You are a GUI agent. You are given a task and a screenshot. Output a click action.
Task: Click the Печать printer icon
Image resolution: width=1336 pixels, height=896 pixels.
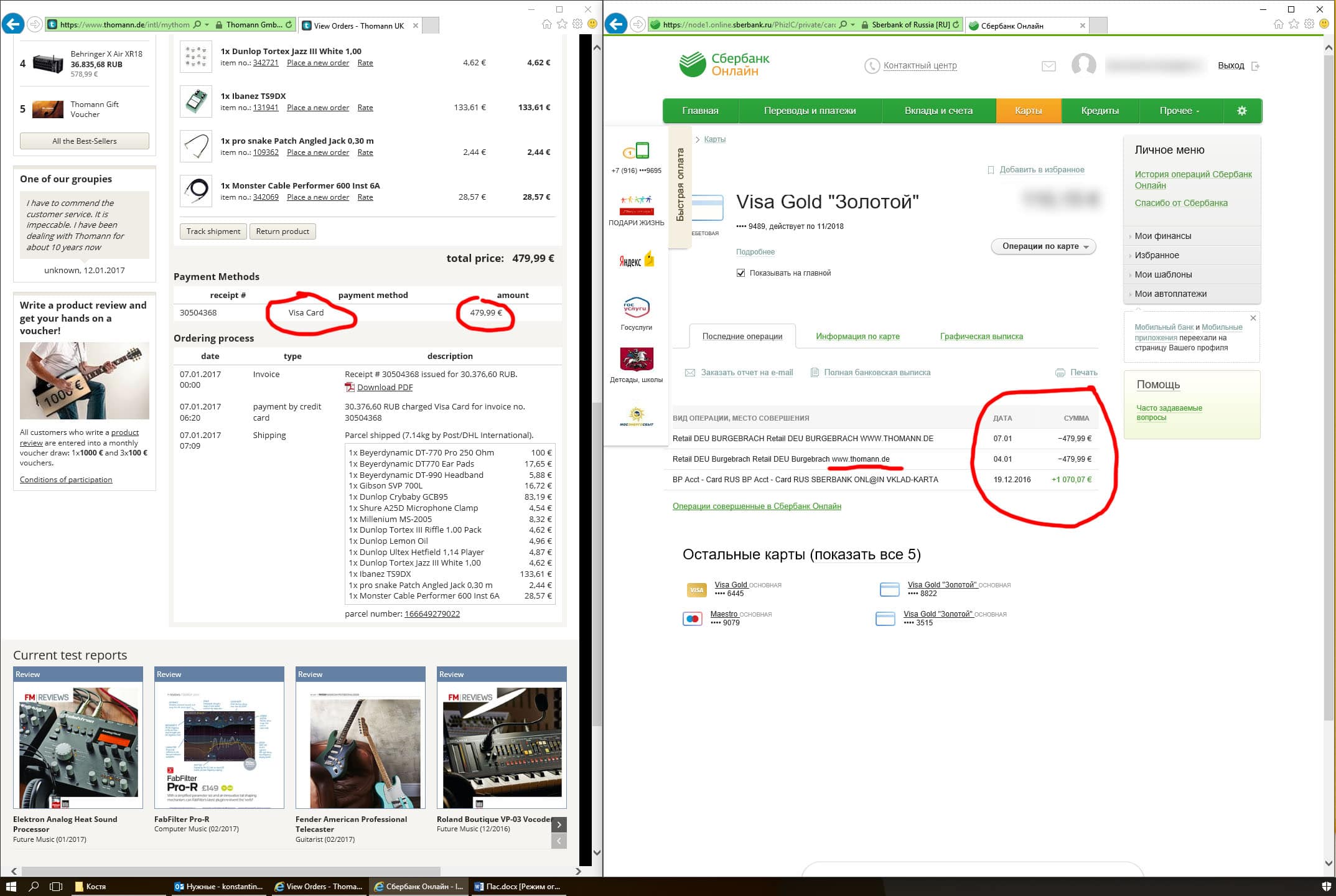point(1060,373)
